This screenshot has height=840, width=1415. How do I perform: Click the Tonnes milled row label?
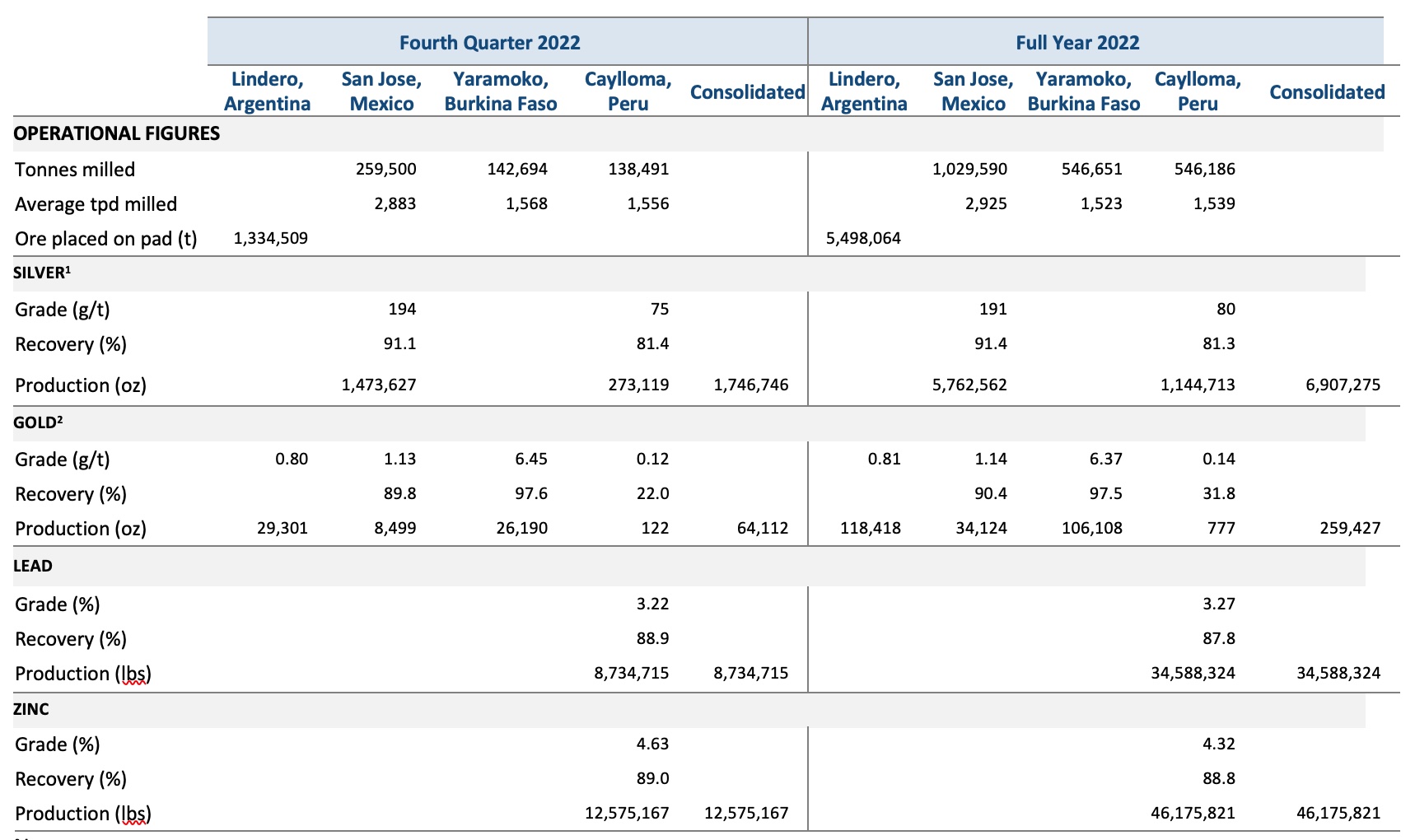point(75,170)
